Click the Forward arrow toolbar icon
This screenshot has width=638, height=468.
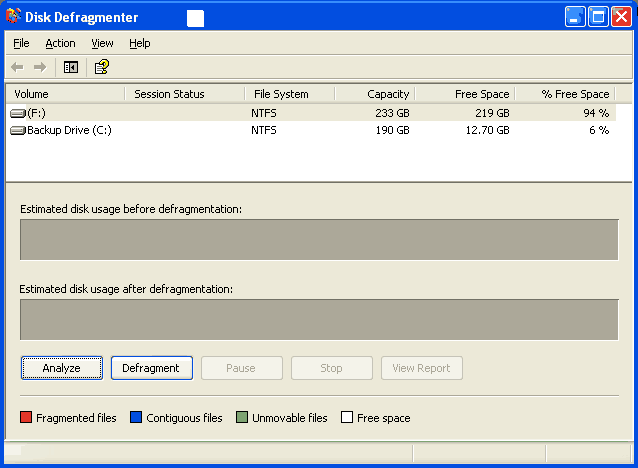[40, 67]
